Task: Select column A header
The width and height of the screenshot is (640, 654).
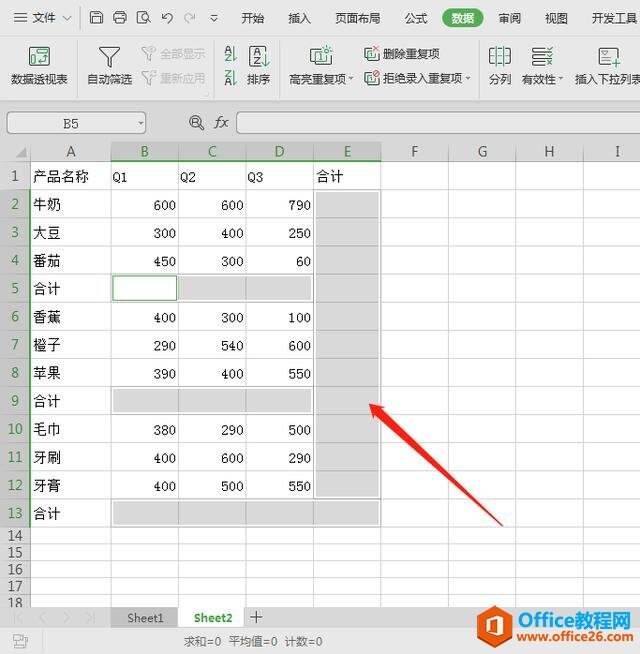Action: (71, 151)
